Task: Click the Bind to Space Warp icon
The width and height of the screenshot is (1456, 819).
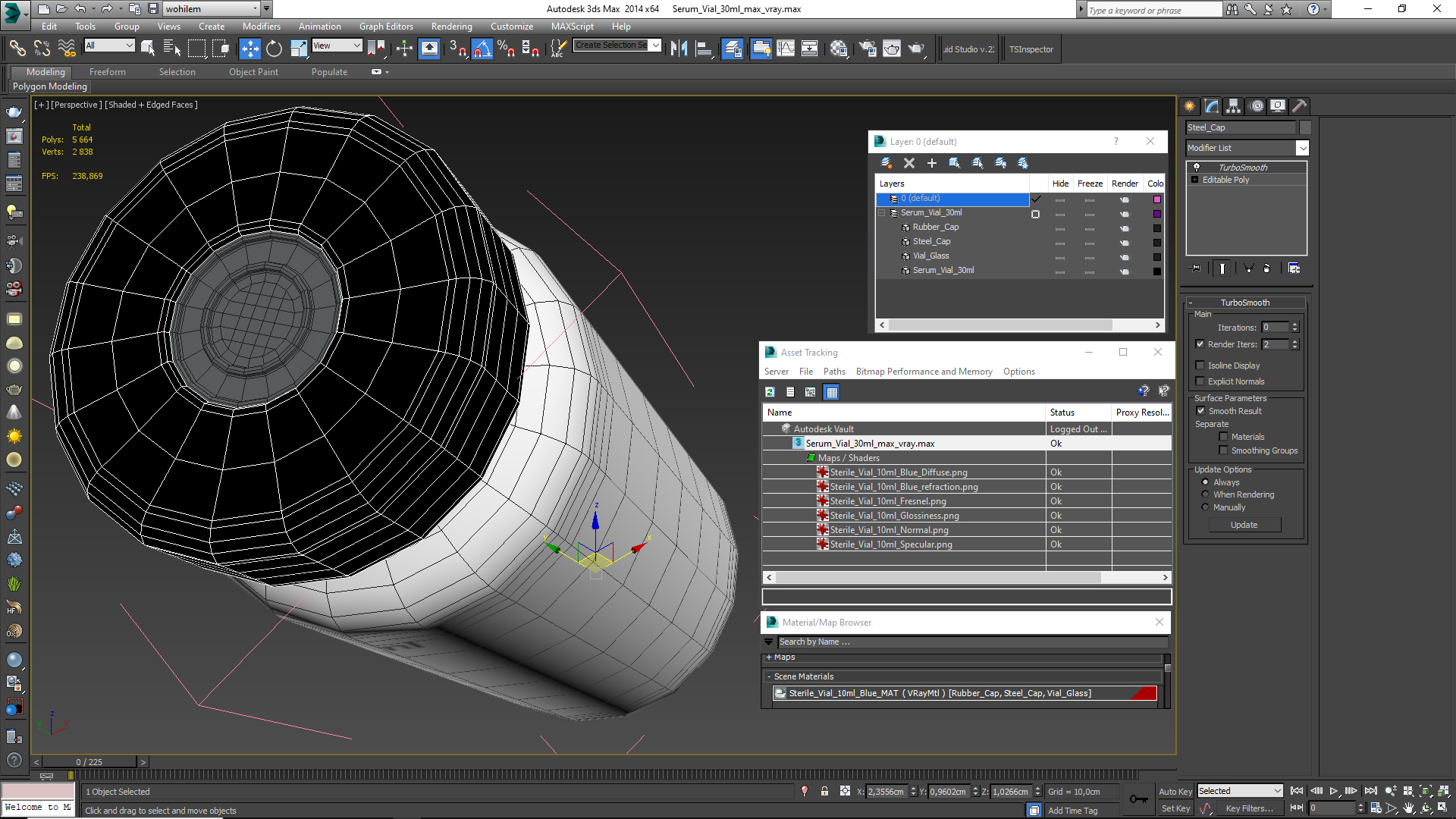Action: pos(67,49)
